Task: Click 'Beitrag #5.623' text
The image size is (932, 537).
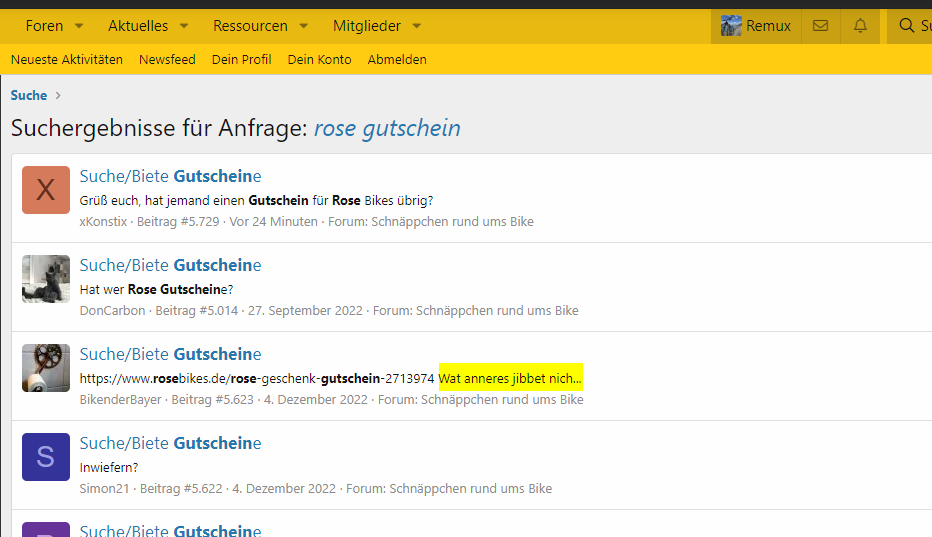Action: (213, 400)
